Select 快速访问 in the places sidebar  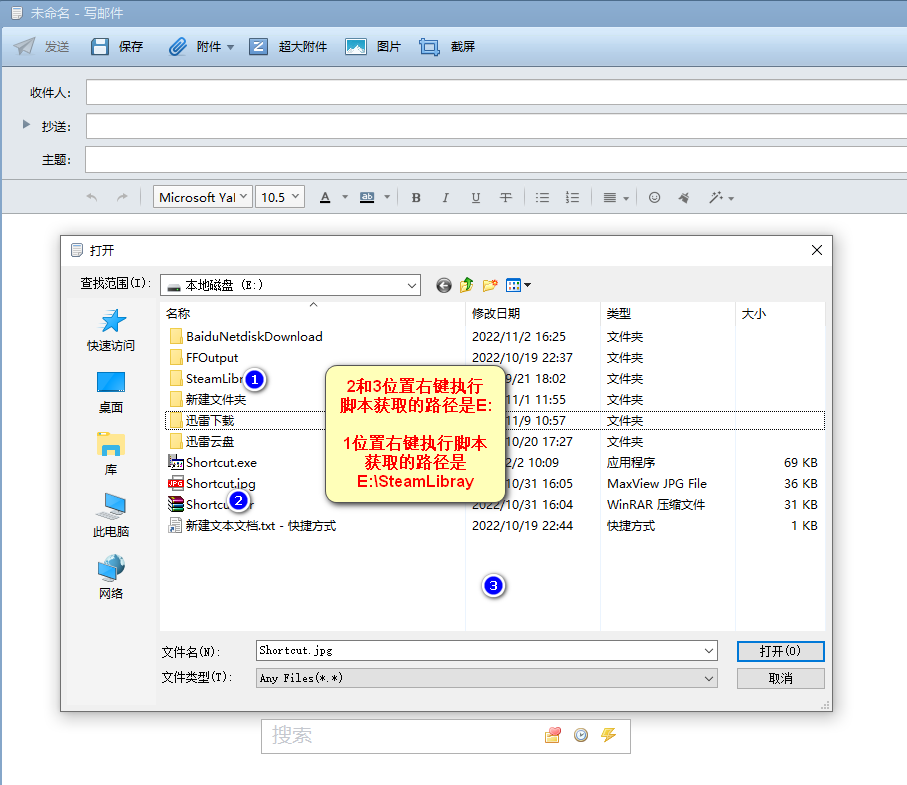[x=111, y=330]
